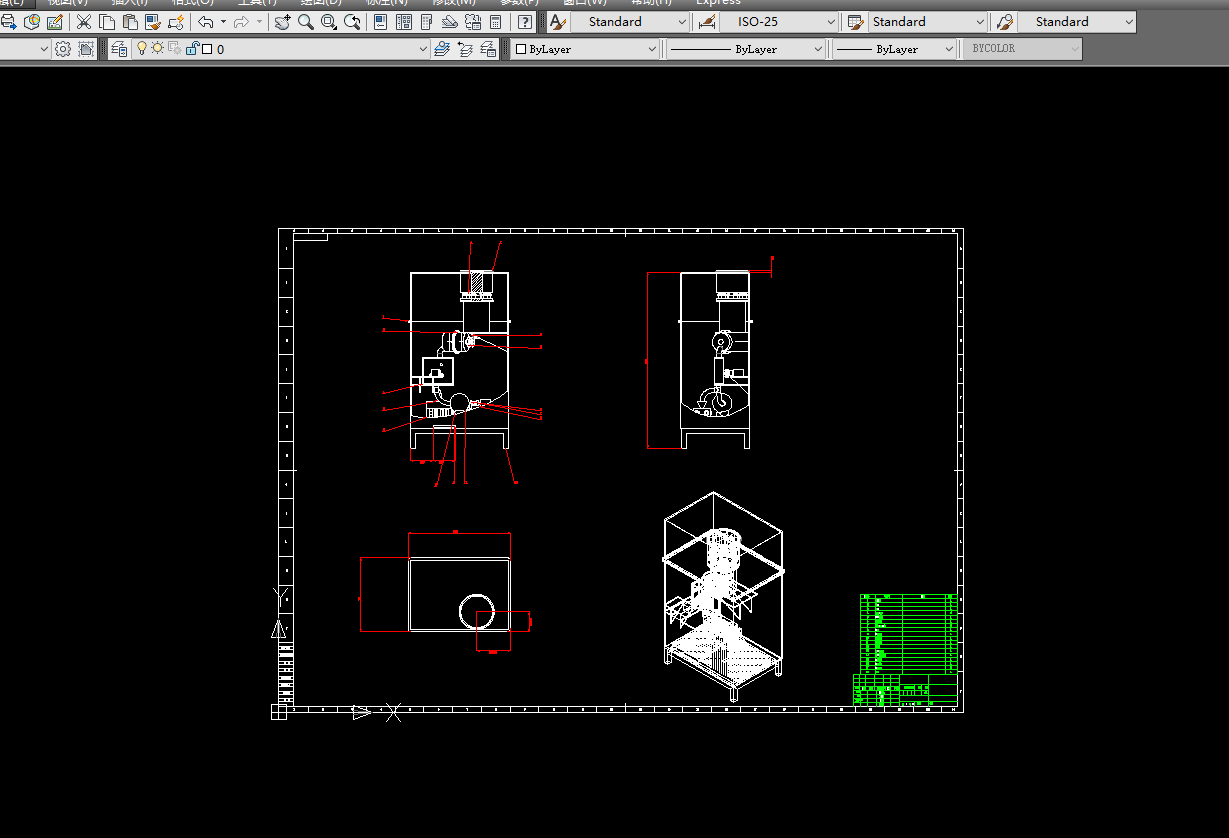The height and width of the screenshot is (838, 1229).
Task: Click the Zoom Previous icon
Action: tap(352, 22)
